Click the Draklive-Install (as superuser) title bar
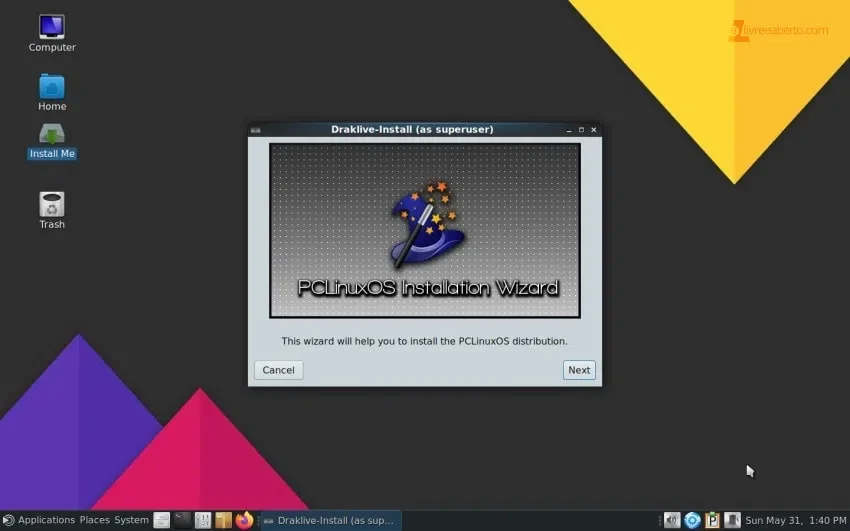Screen dimensions: 850x531 click(412, 129)
